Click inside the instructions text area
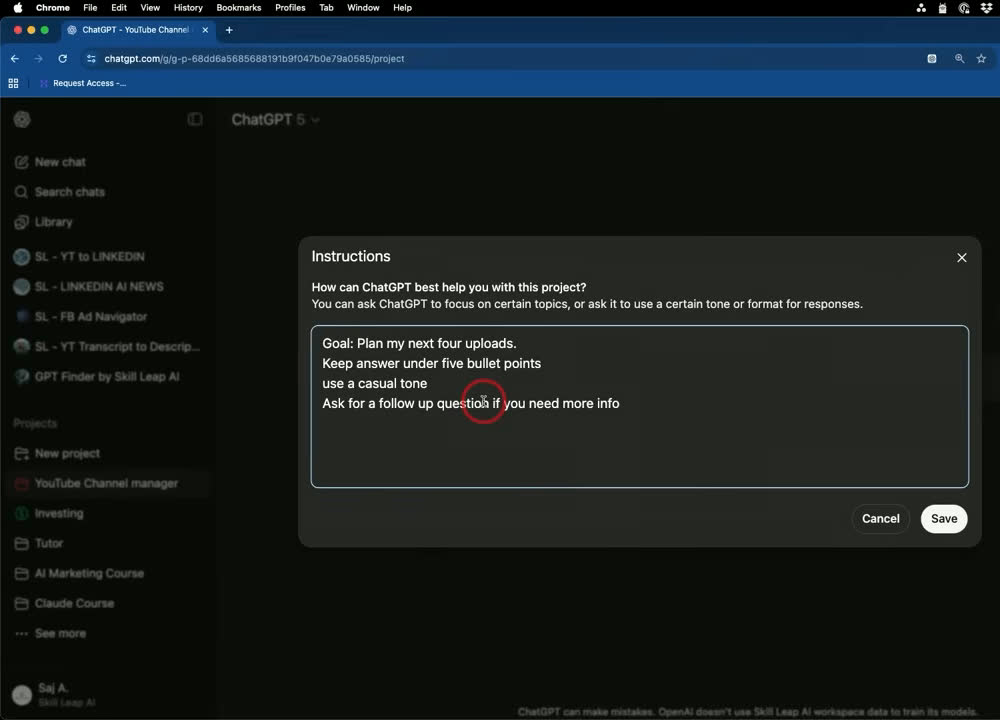Viewport: 1000px width, 720px height. coord(640,407)
